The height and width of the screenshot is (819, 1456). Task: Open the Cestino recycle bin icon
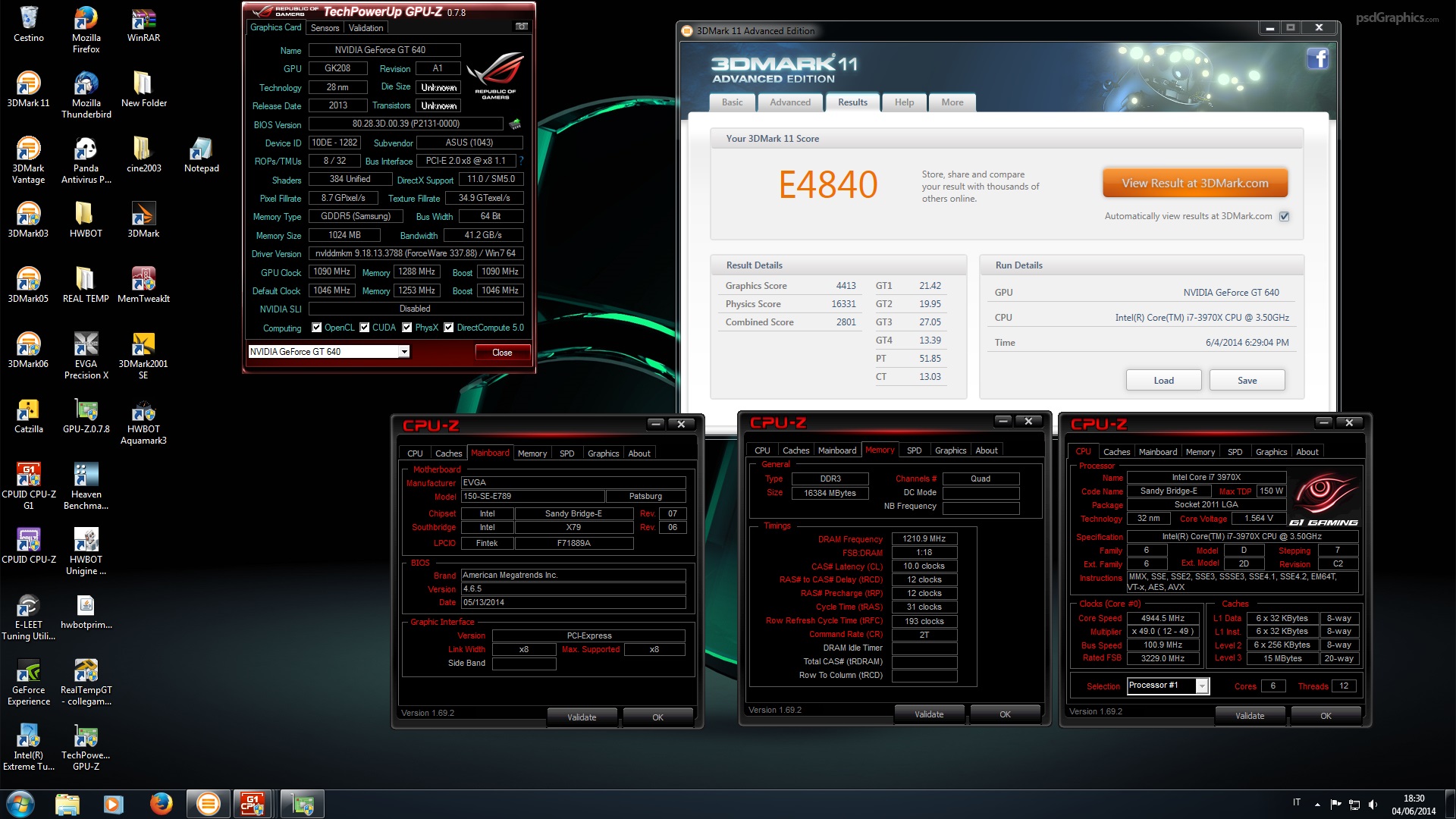pyautogui.click(x=28, y=24)
